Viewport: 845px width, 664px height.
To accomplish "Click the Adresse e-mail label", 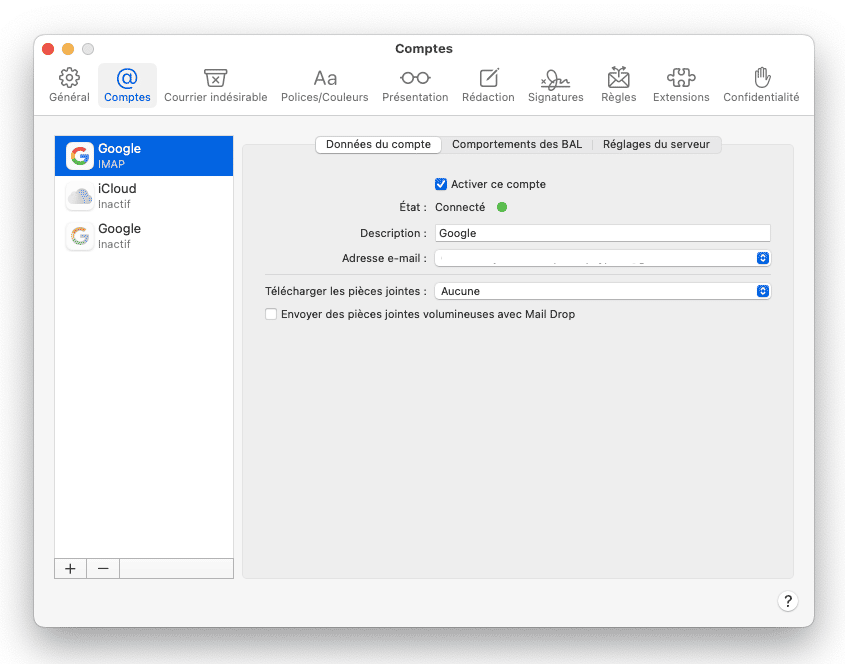I will click(x=384, y=258).
